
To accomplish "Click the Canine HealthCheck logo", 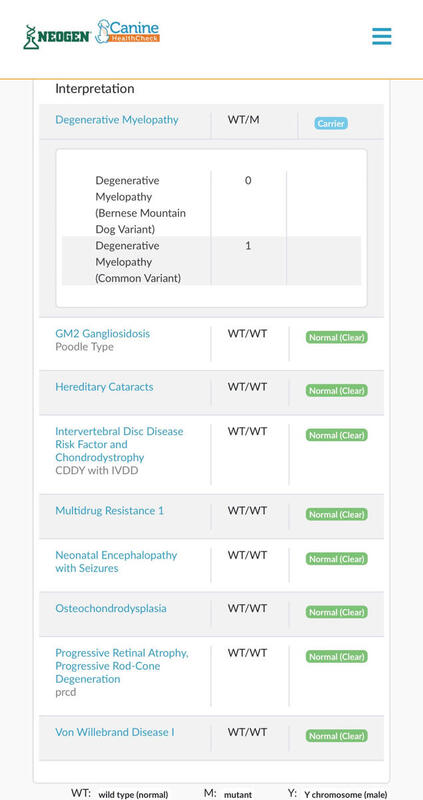I will point(128,31).
